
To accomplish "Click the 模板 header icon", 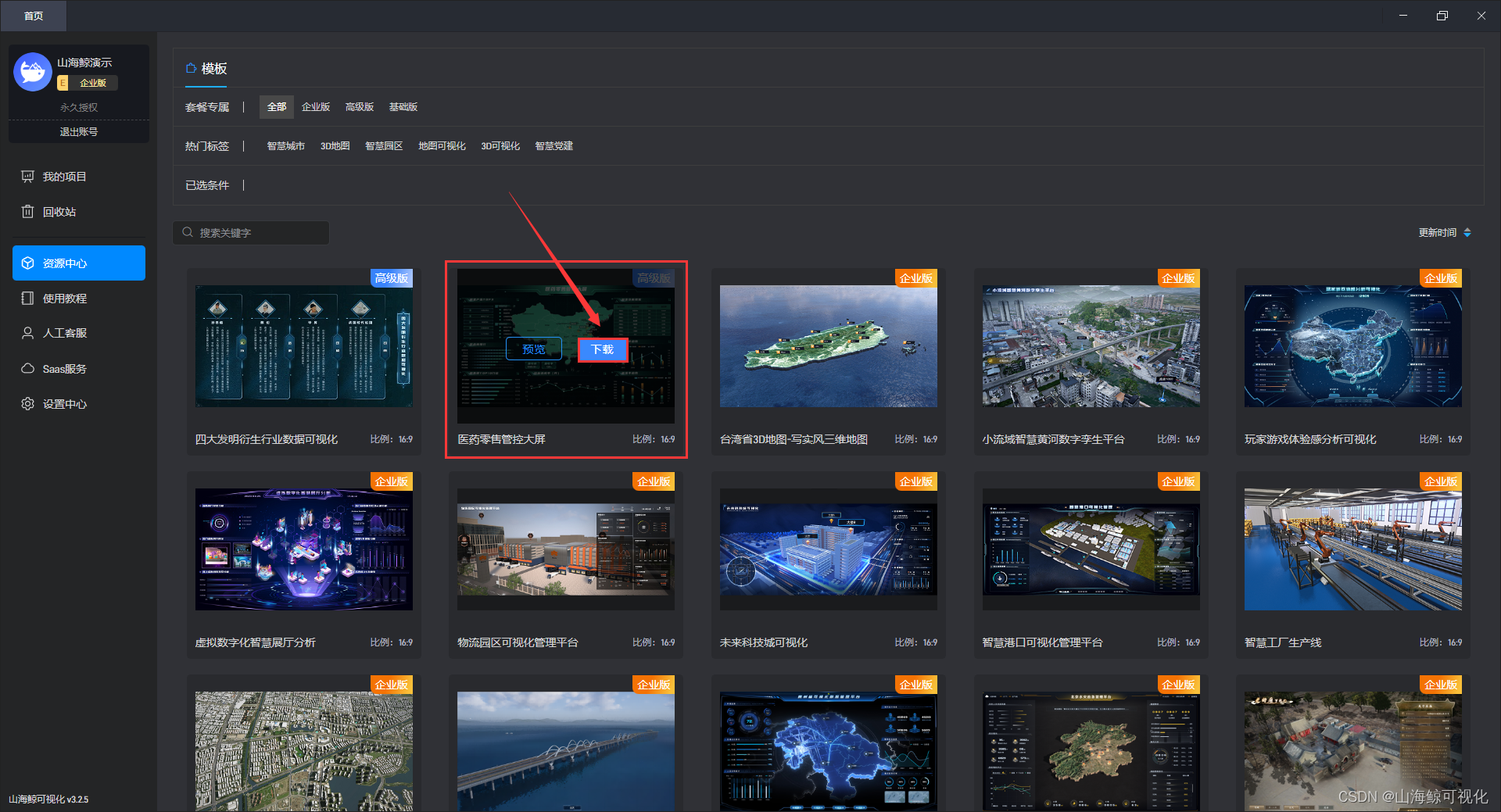I will point(191,69).
